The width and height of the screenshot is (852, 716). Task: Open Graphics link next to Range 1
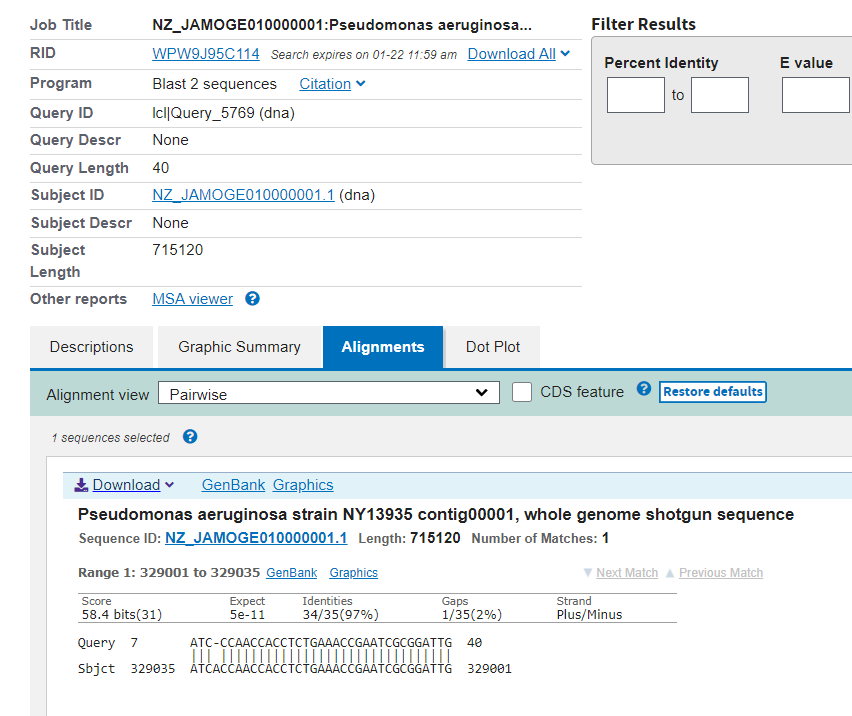coord(353,573)
